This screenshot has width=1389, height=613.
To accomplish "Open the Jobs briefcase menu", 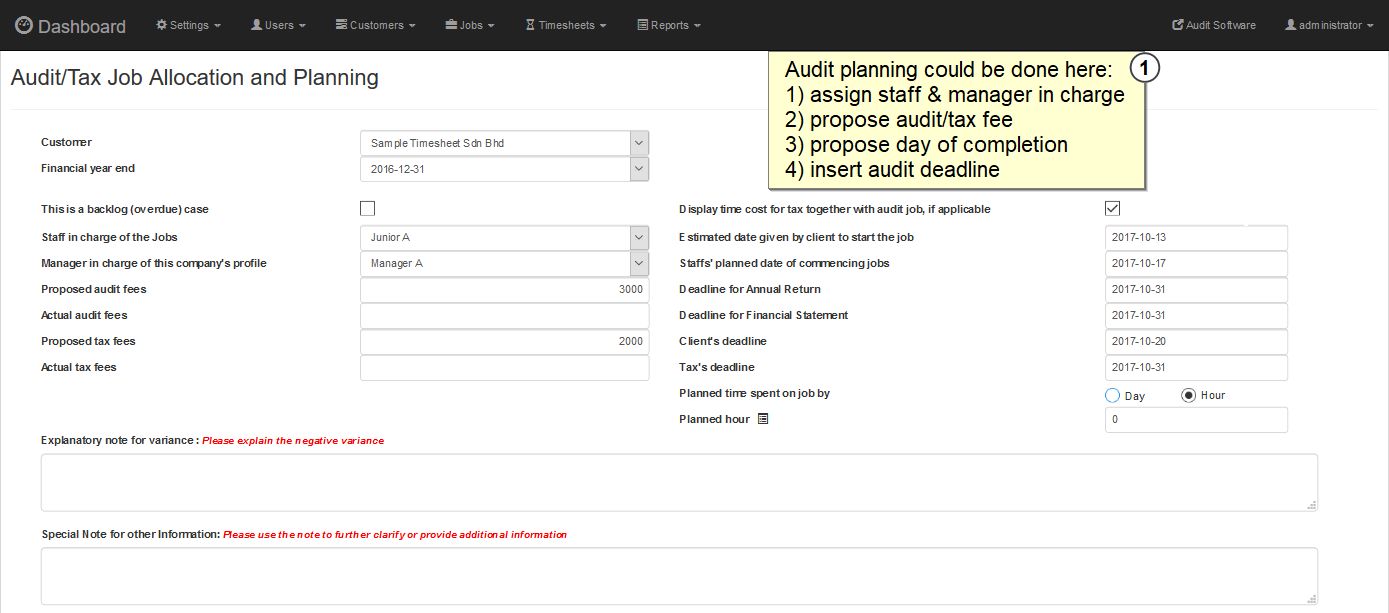I will click(x=469, y=25).
